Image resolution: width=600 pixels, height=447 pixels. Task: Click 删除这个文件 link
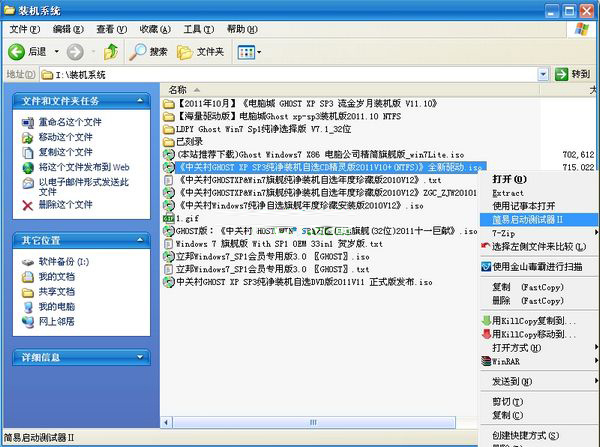click(x=65, y=205)
